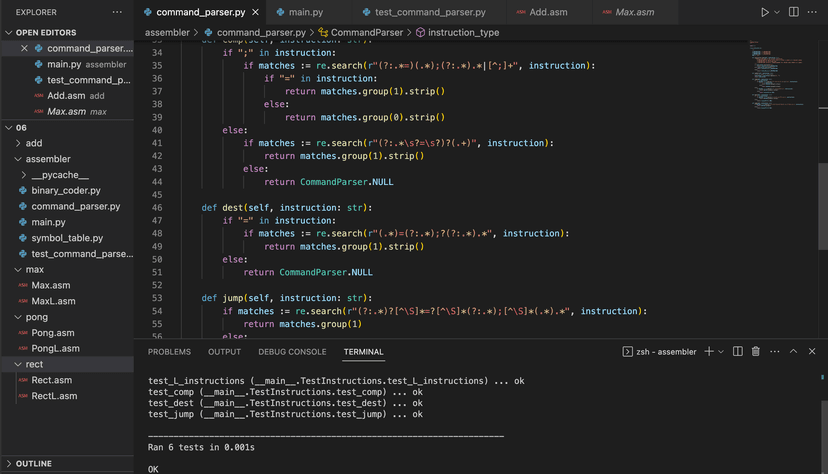
Task: Close the bottom terminal panel
Action: click(x=813, y=351)
